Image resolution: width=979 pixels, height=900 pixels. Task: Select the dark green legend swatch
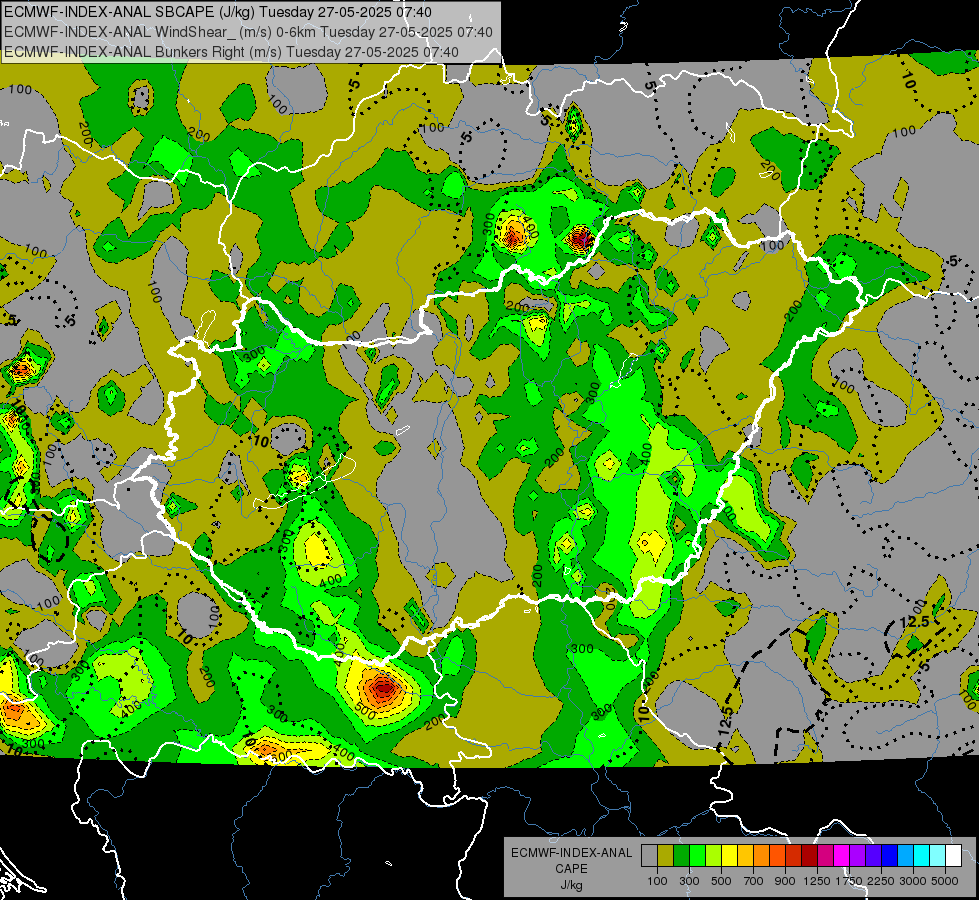681,855
